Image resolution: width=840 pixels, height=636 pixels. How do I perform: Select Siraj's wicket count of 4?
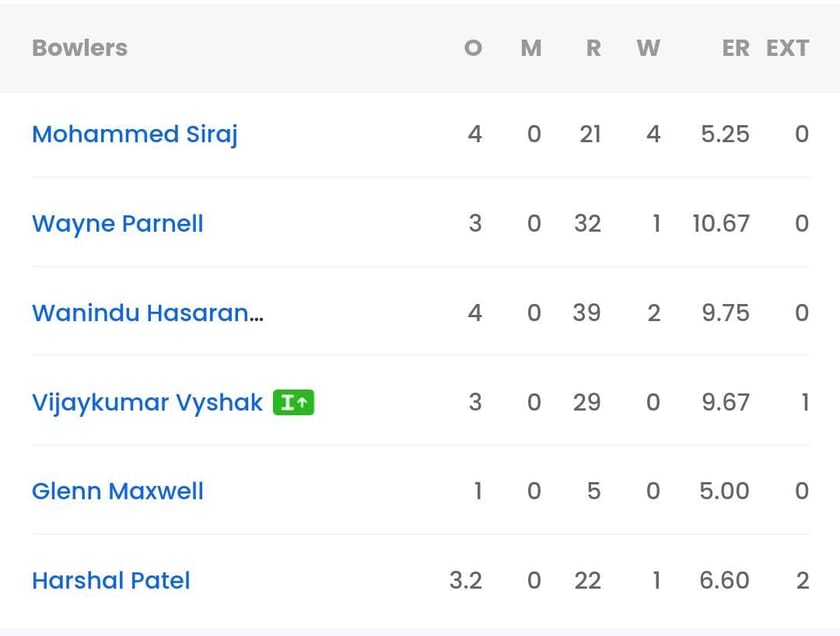click(654, 134)
